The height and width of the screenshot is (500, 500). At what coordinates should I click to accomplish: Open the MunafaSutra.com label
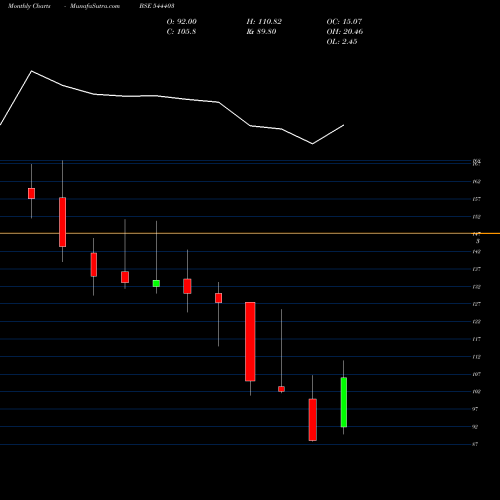(x=95, y=6)
